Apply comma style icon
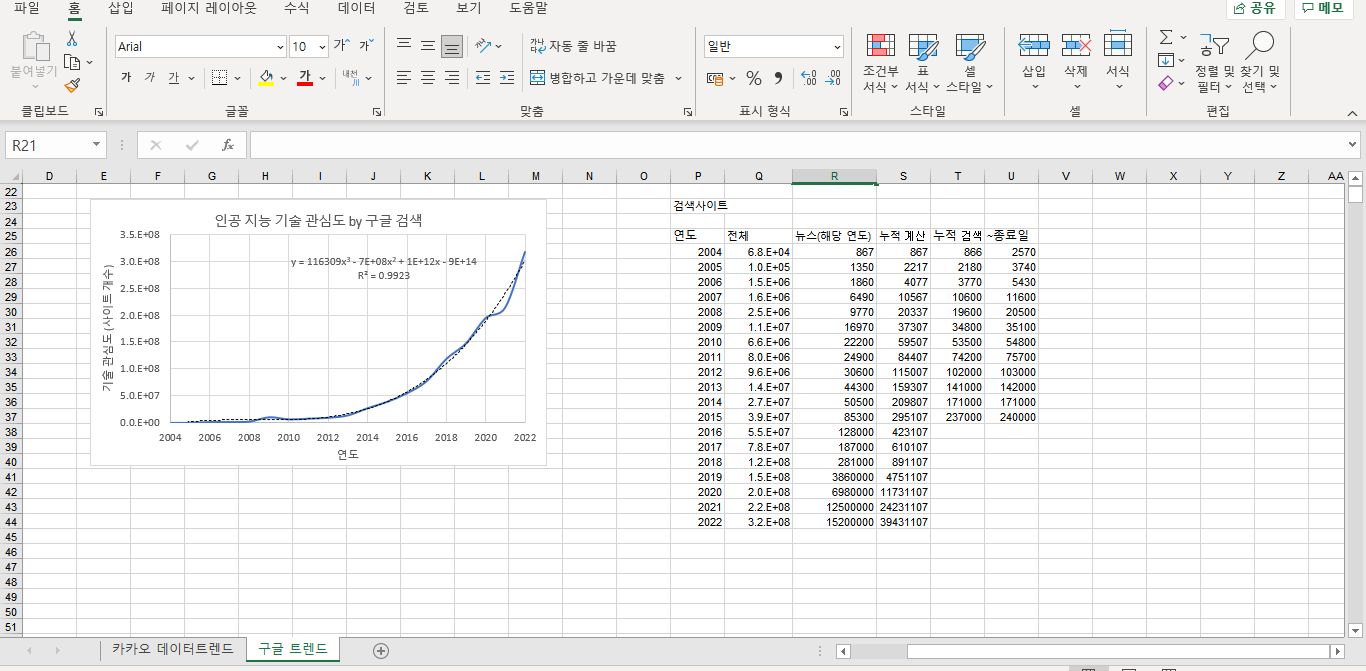 point(778,78)
